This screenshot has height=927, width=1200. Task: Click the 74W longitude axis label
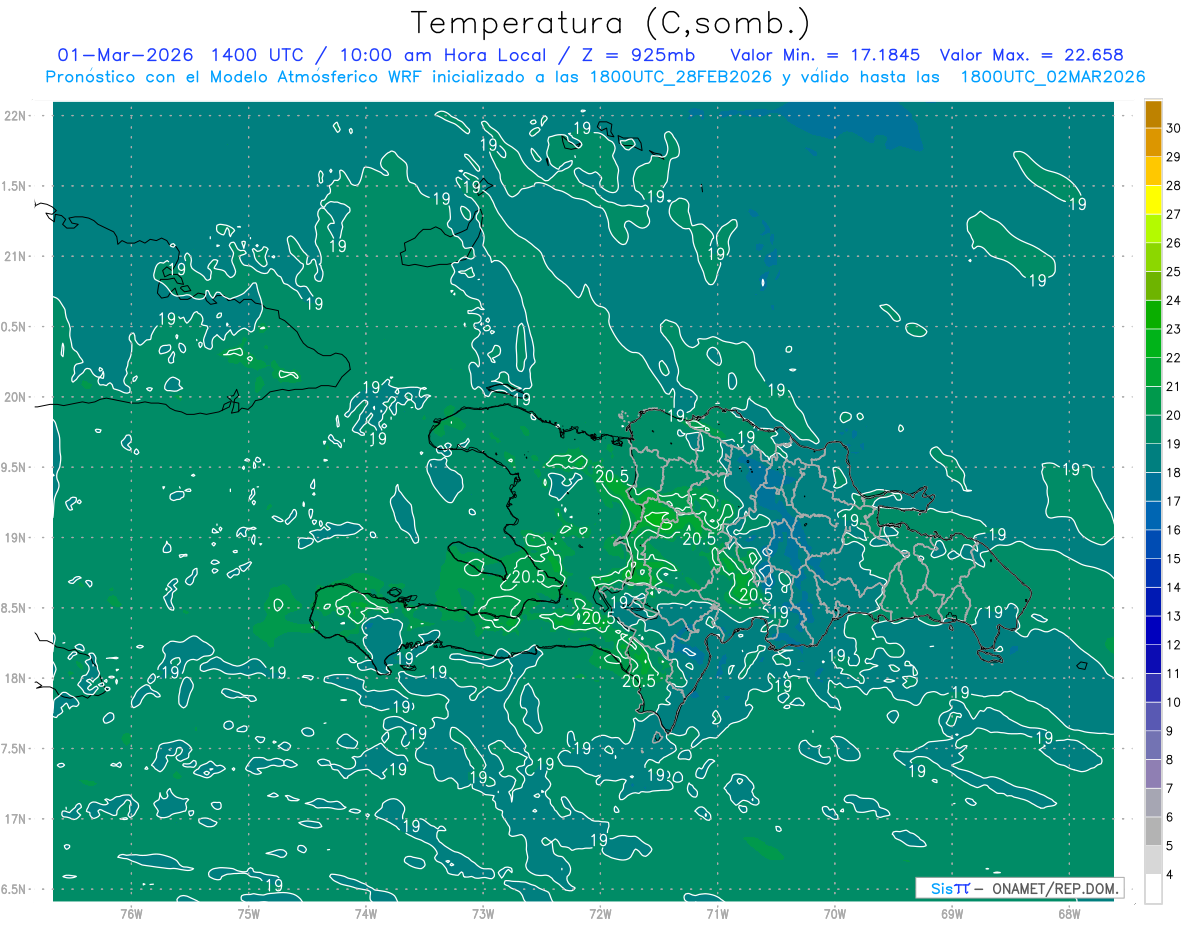click(366, 914)
